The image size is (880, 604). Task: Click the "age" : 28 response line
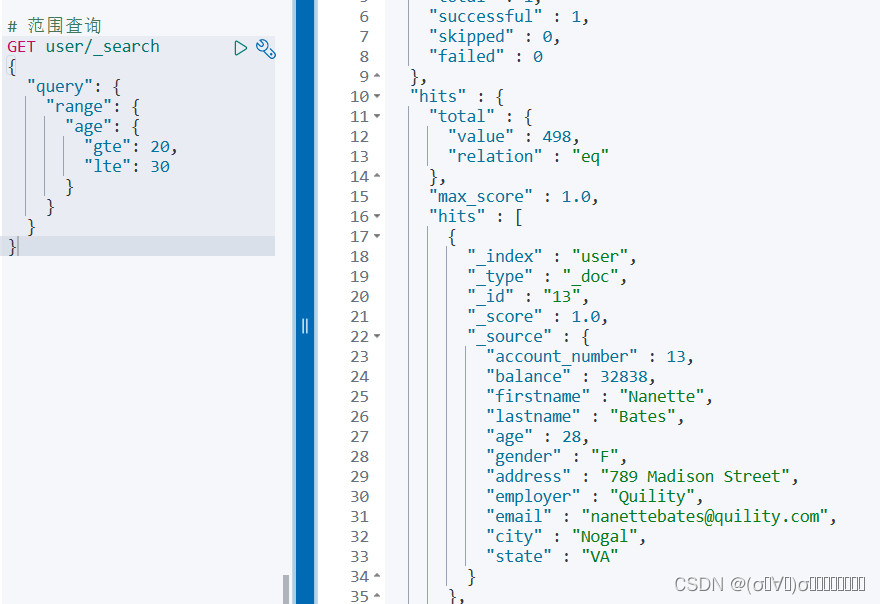point(538,437)
